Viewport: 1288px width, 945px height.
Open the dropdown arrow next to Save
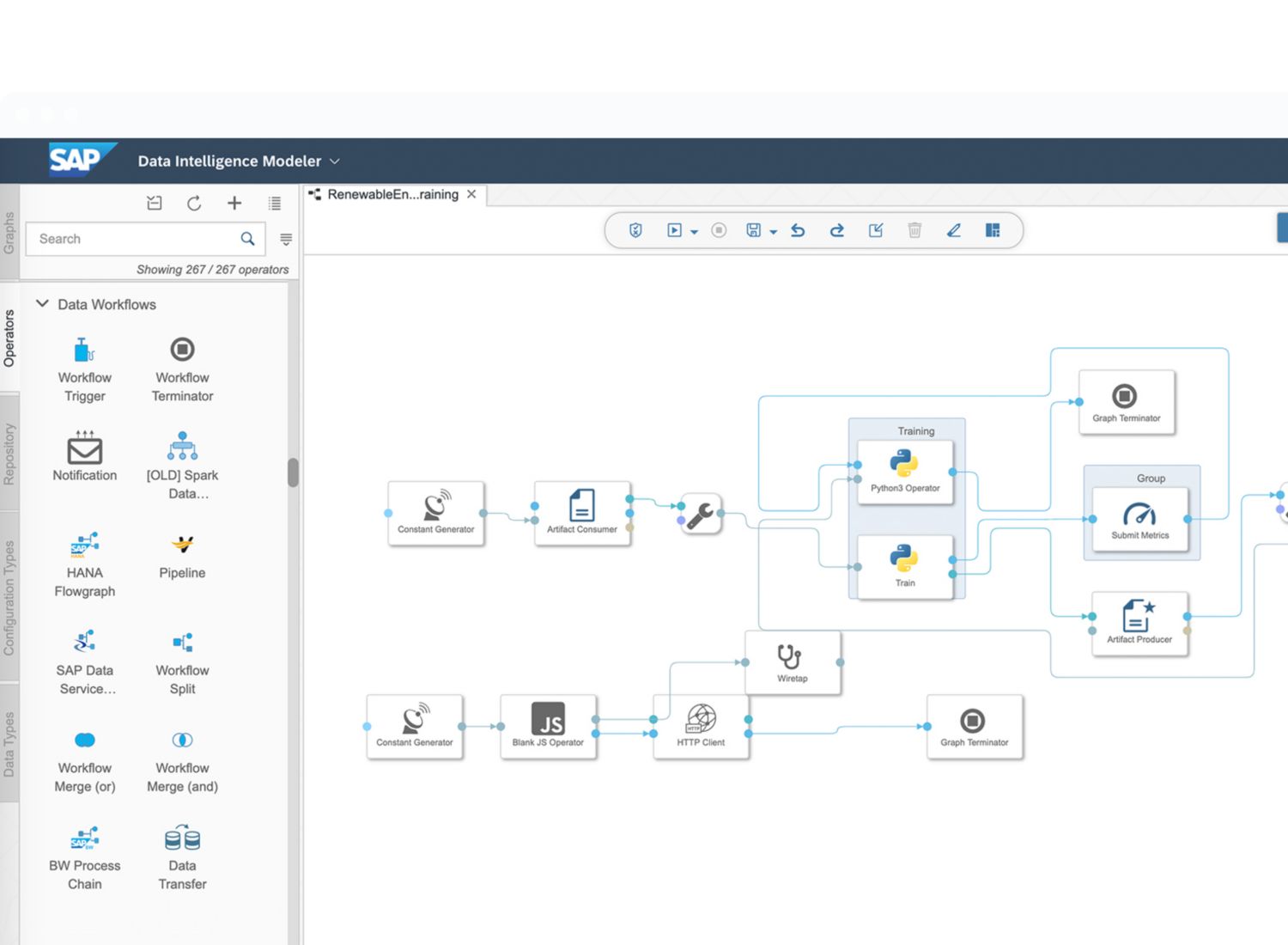(773, 232)
